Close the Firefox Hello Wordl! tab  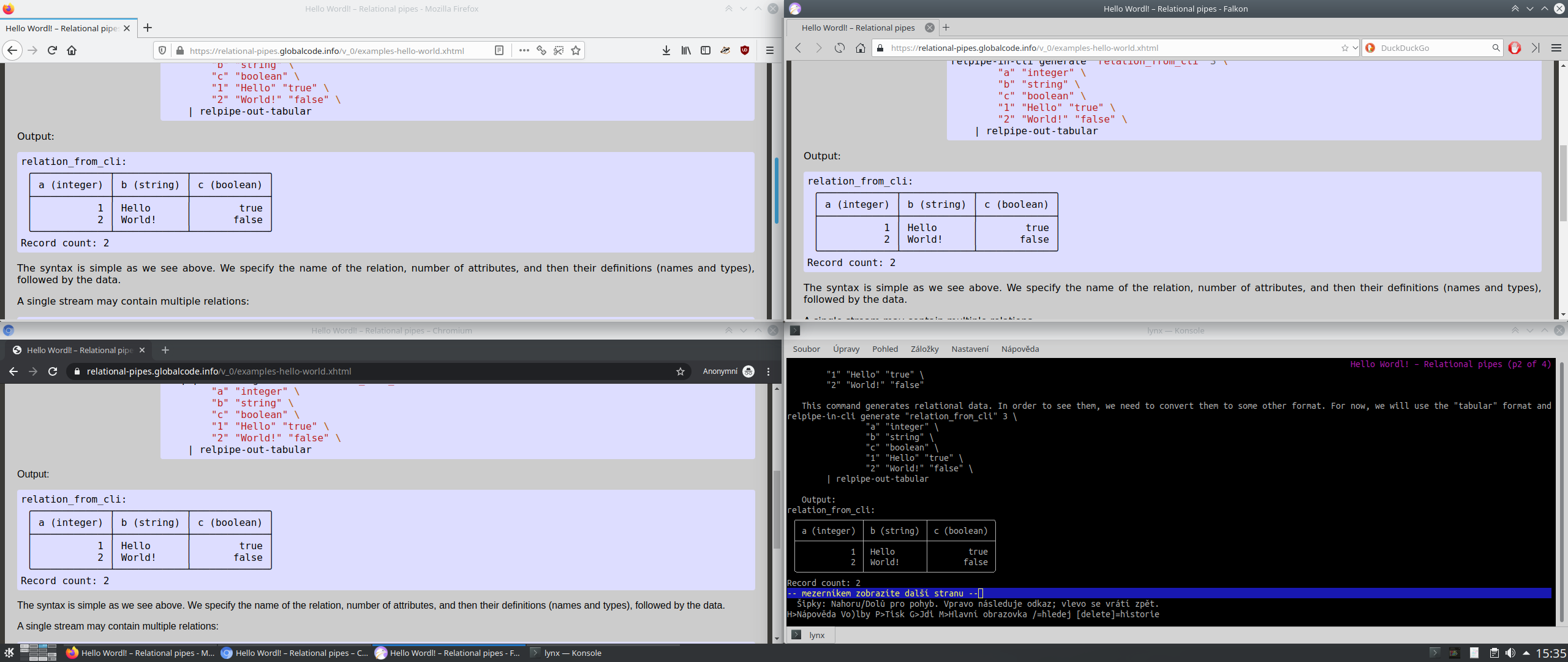(x=127, y=28)
